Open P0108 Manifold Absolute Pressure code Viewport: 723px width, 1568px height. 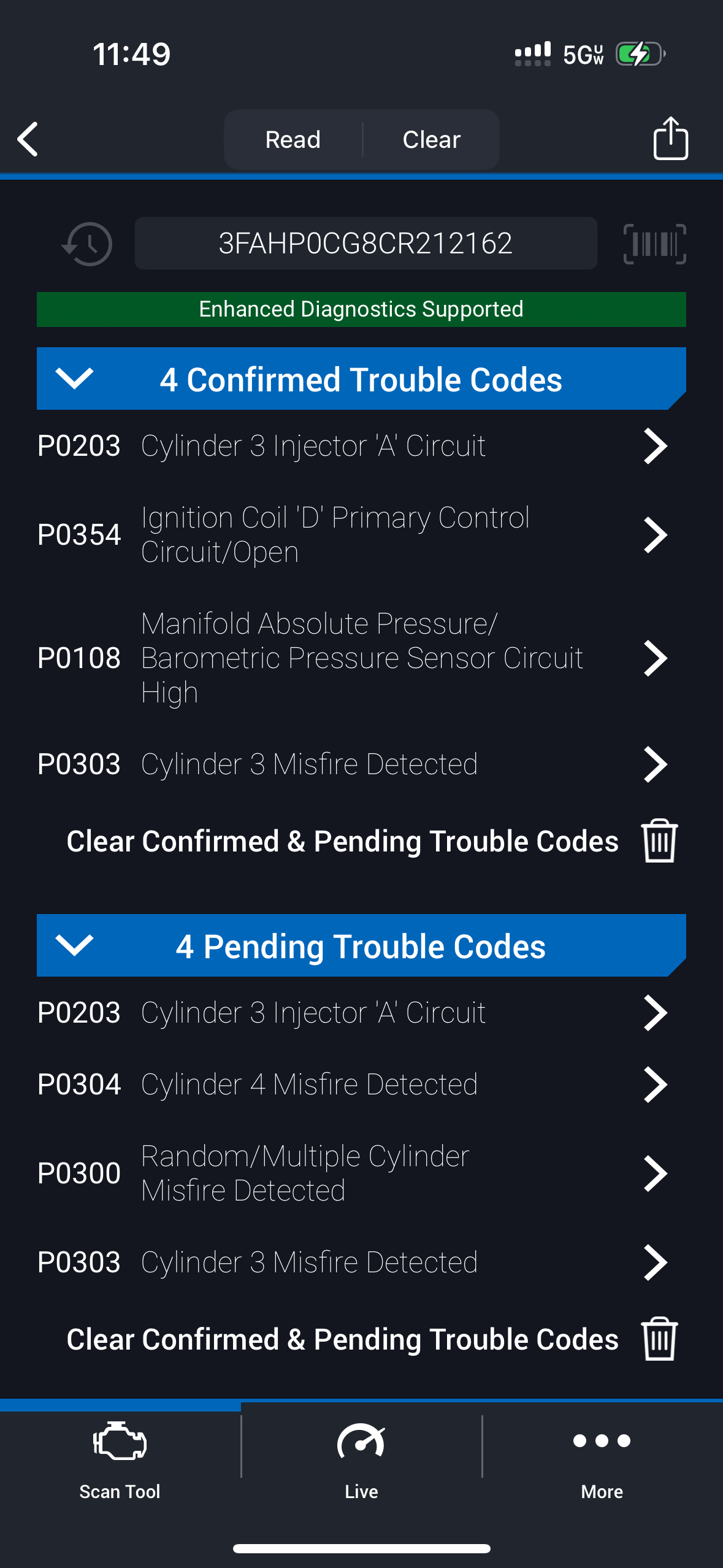[361, 658]
